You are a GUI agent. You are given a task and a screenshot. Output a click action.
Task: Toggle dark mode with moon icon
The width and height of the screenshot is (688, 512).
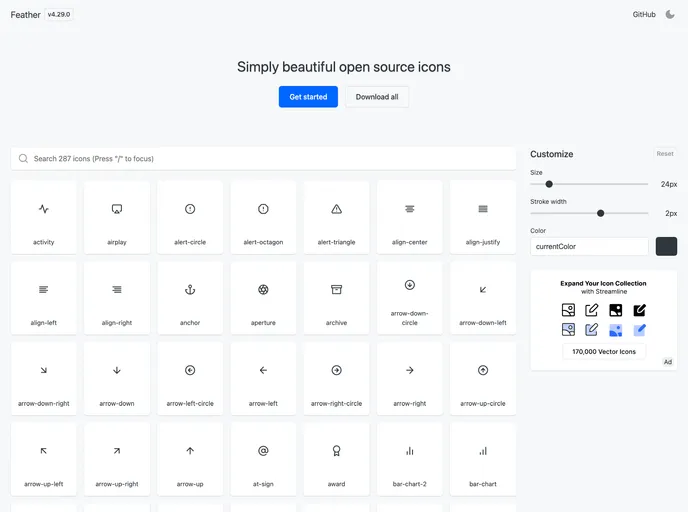point(670,15)
